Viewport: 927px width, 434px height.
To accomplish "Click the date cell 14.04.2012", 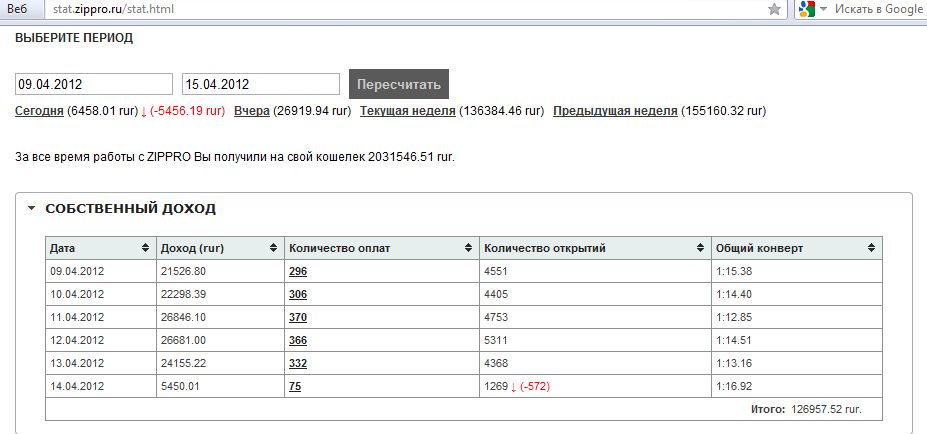I will click(x=77, y=387).
